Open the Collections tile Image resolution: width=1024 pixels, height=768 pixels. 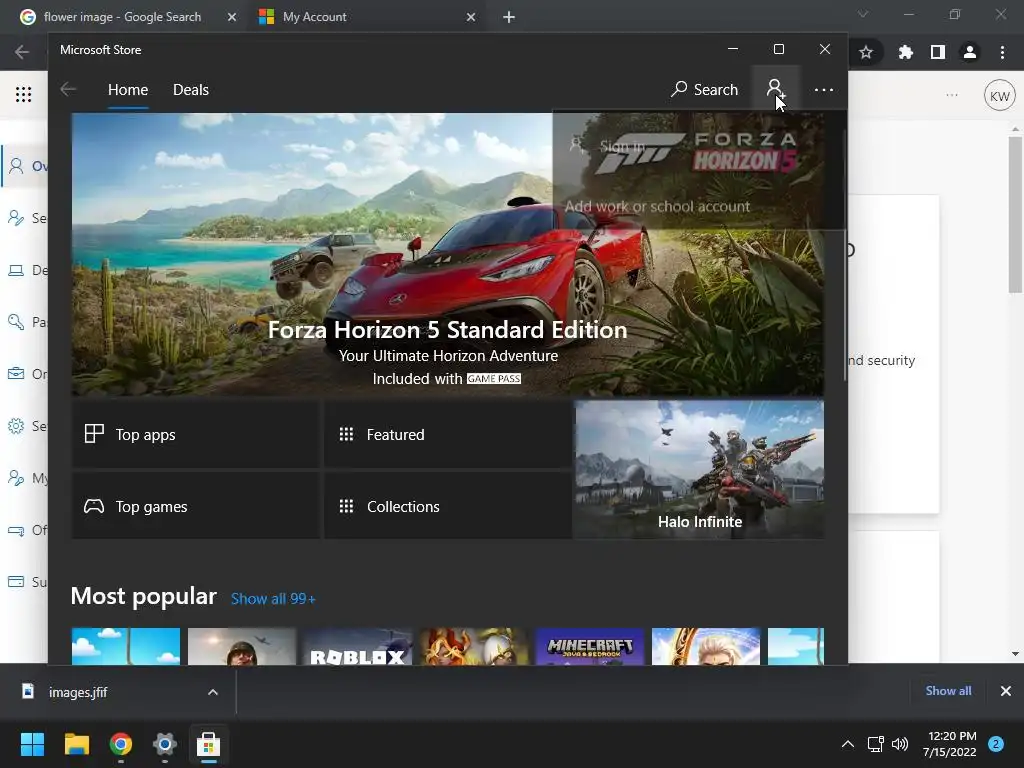(x=448, y=506)
